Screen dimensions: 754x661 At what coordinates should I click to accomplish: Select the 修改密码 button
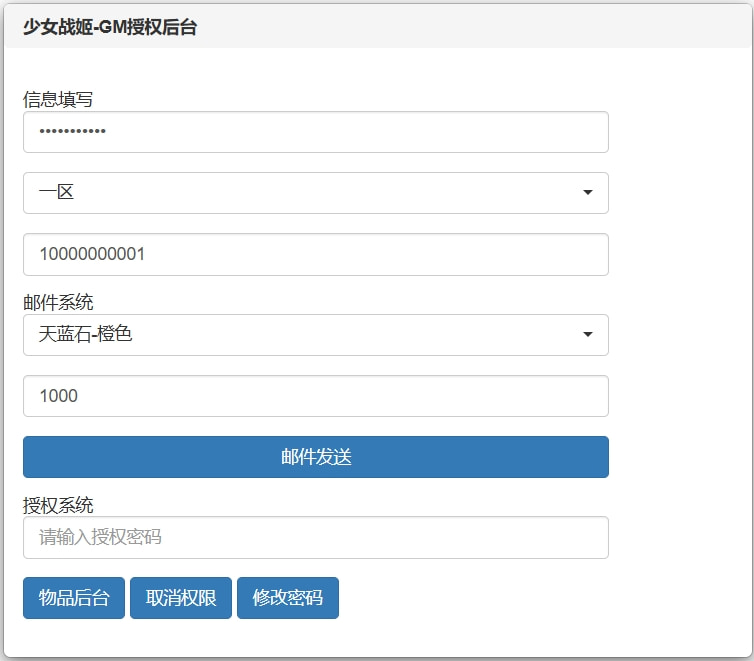pyautogui.click(x=288, y=598)
